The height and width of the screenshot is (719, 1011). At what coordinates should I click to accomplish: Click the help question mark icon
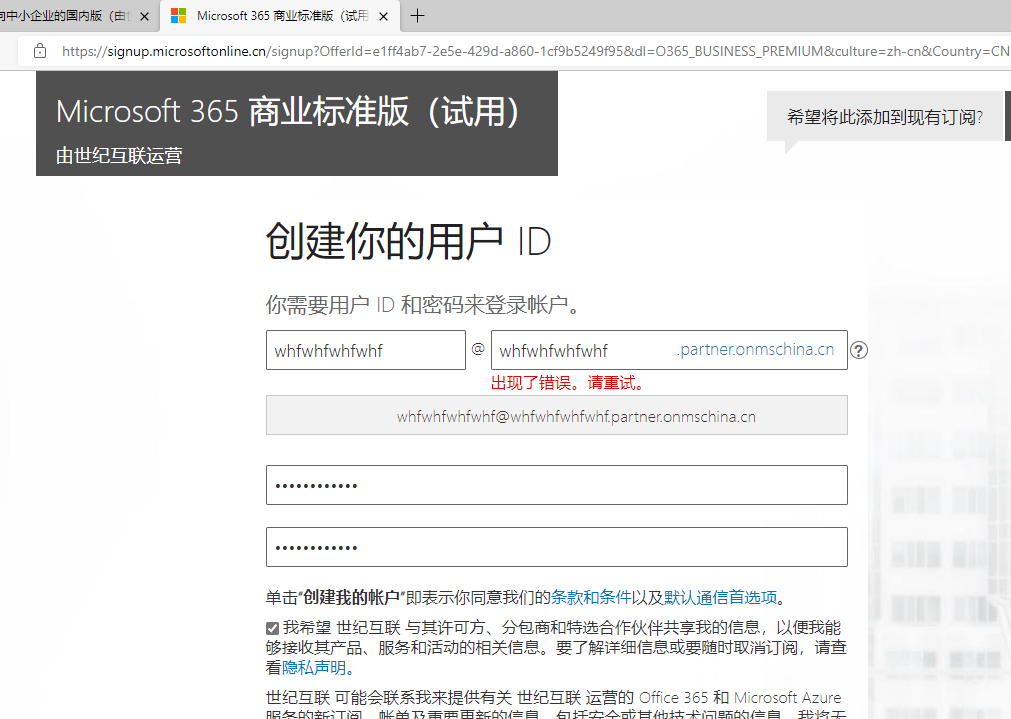(x=859, y=350)
